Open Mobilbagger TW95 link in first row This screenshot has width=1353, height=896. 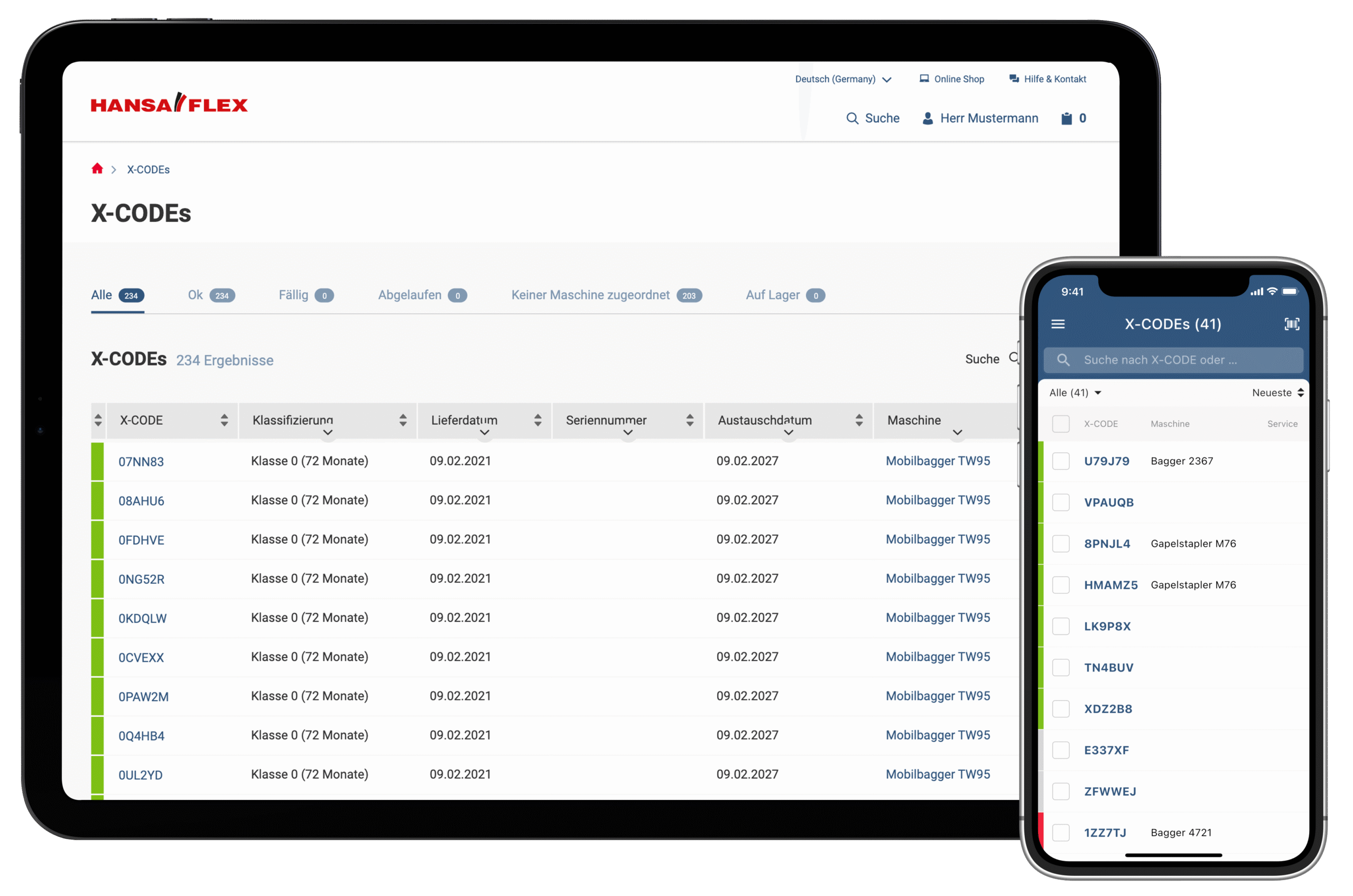(x=938, y=461)
